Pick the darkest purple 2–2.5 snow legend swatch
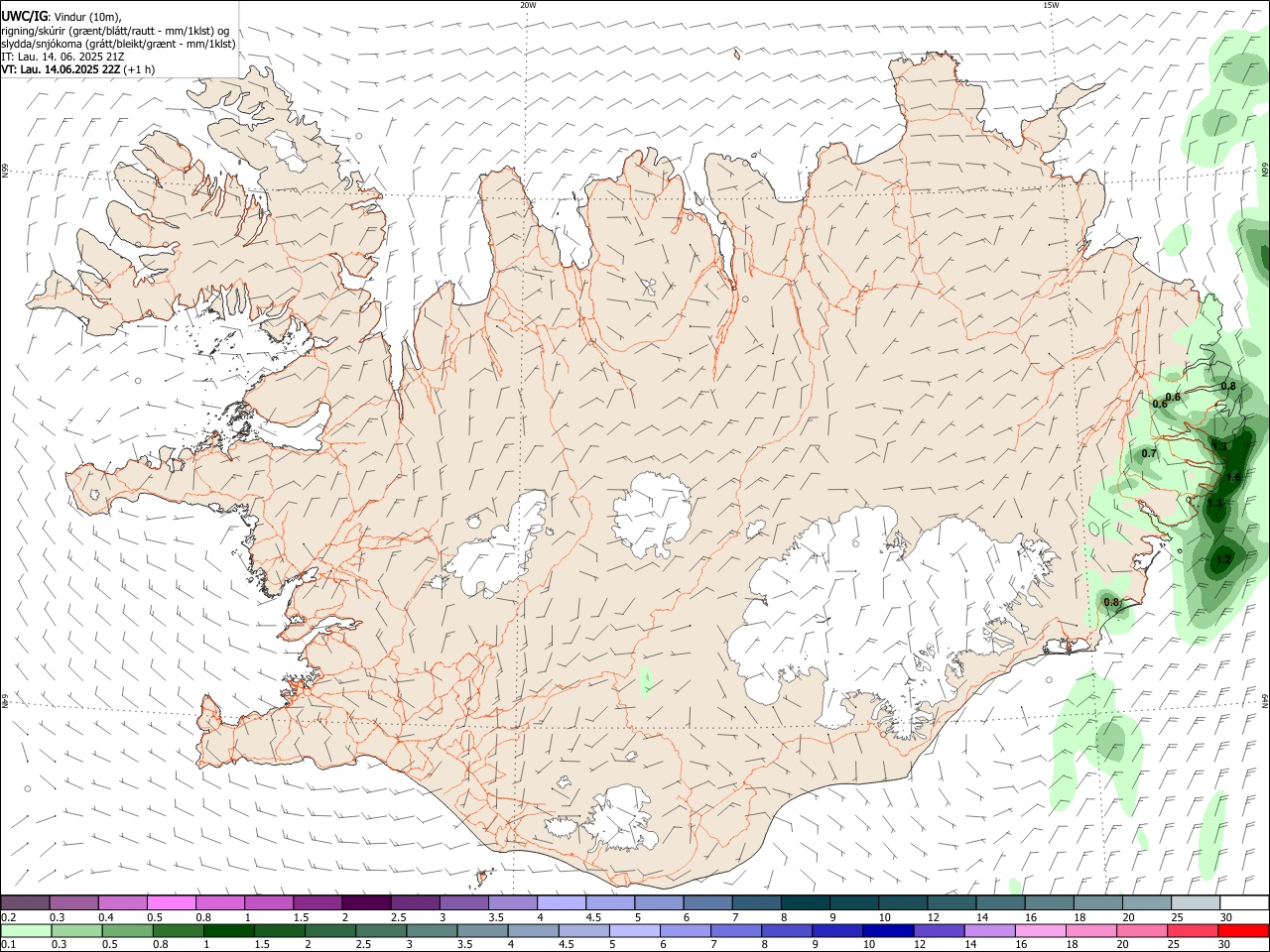 (x=366, y=902)
